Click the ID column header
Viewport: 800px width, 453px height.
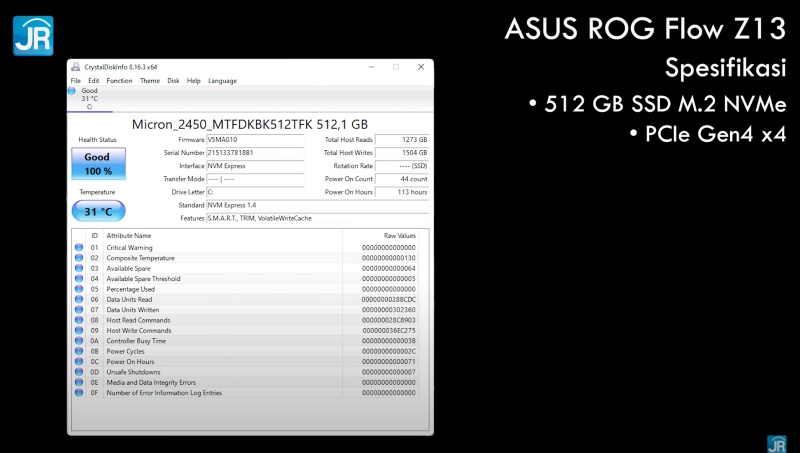pos(94,236)
